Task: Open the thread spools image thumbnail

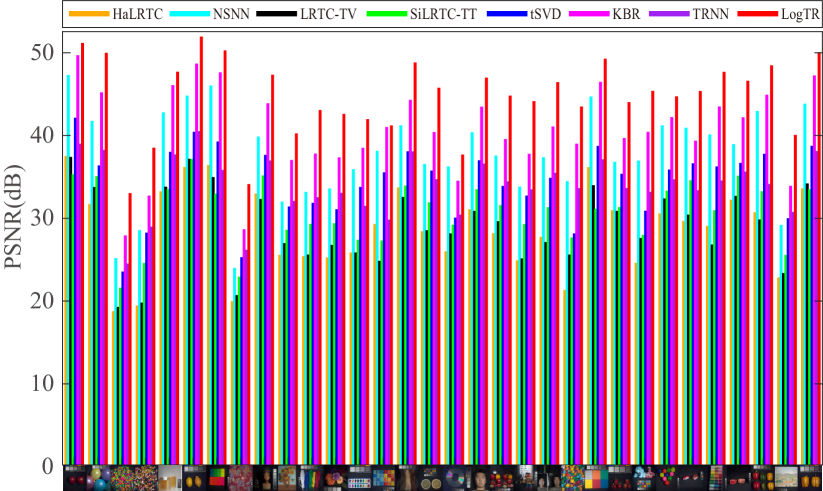Action: (x=717, y=478)
